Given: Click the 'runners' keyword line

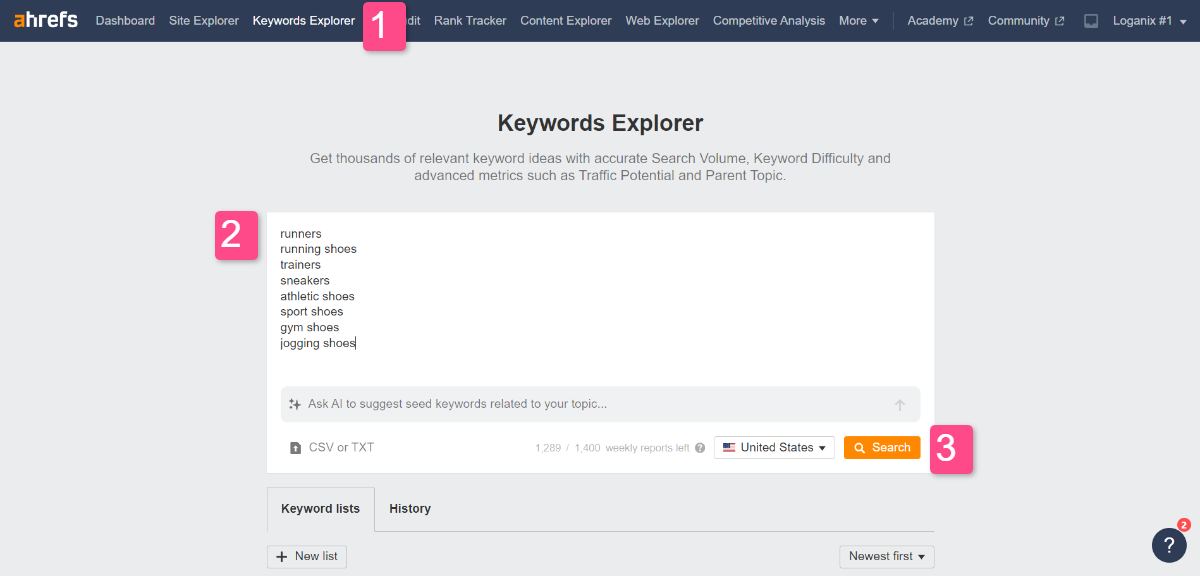Looking at the screenshot, I should [x=301, y=234].
